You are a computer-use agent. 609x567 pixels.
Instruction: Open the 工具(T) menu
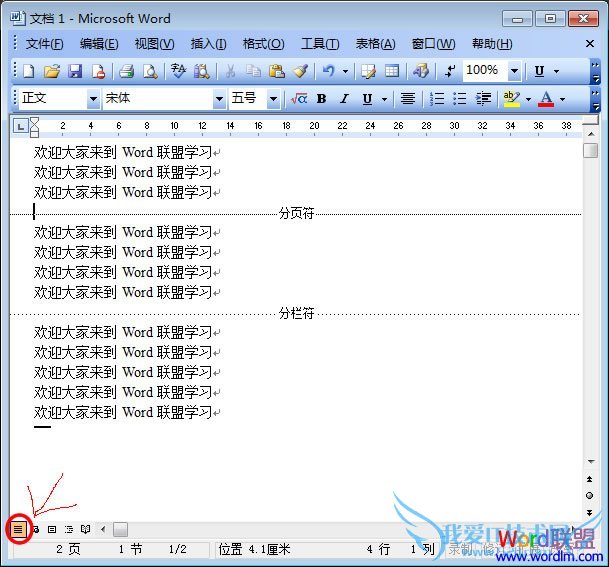pos(320,44)
